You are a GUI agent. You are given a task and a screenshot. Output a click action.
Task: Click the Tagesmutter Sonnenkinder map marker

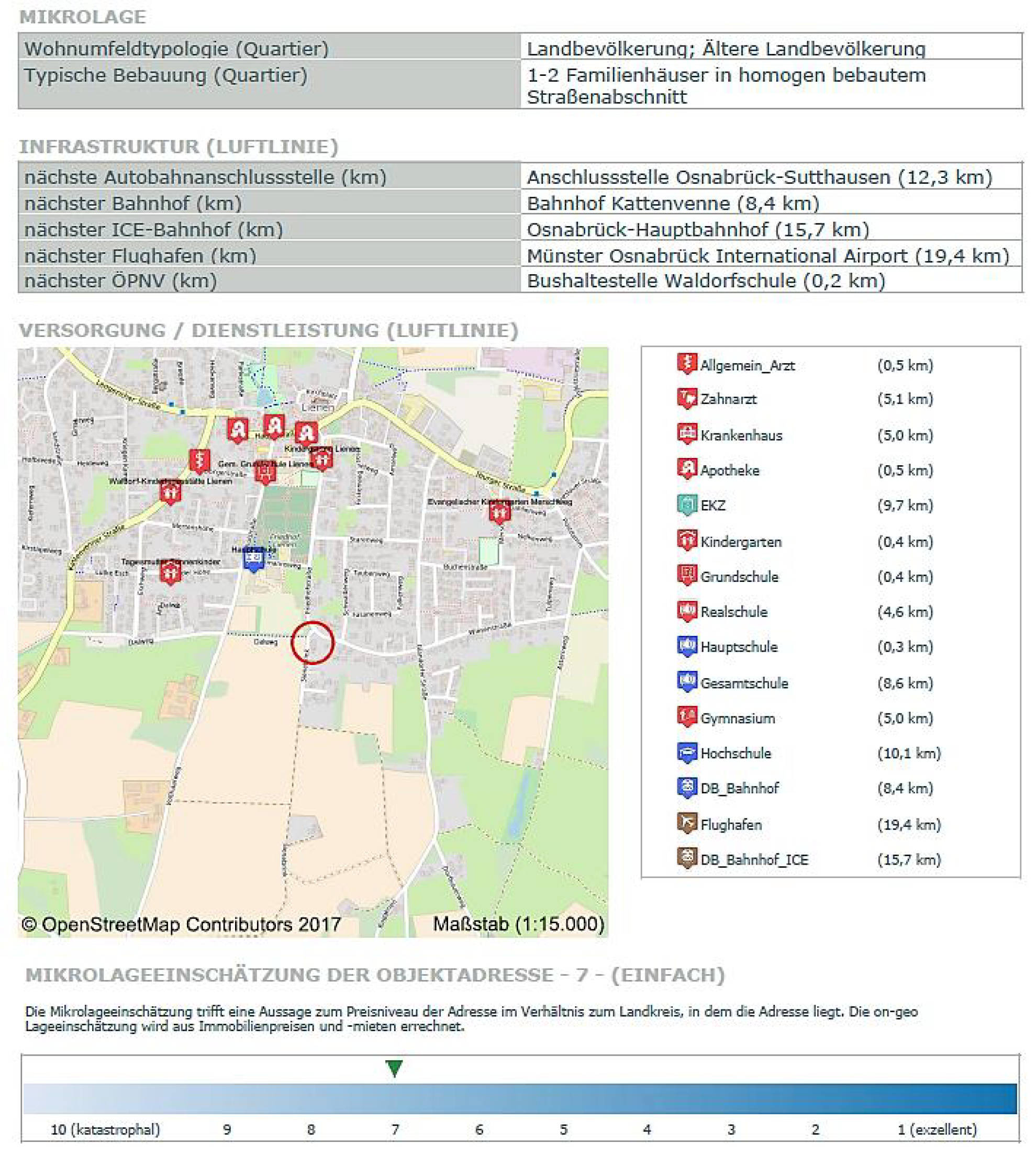170,573
